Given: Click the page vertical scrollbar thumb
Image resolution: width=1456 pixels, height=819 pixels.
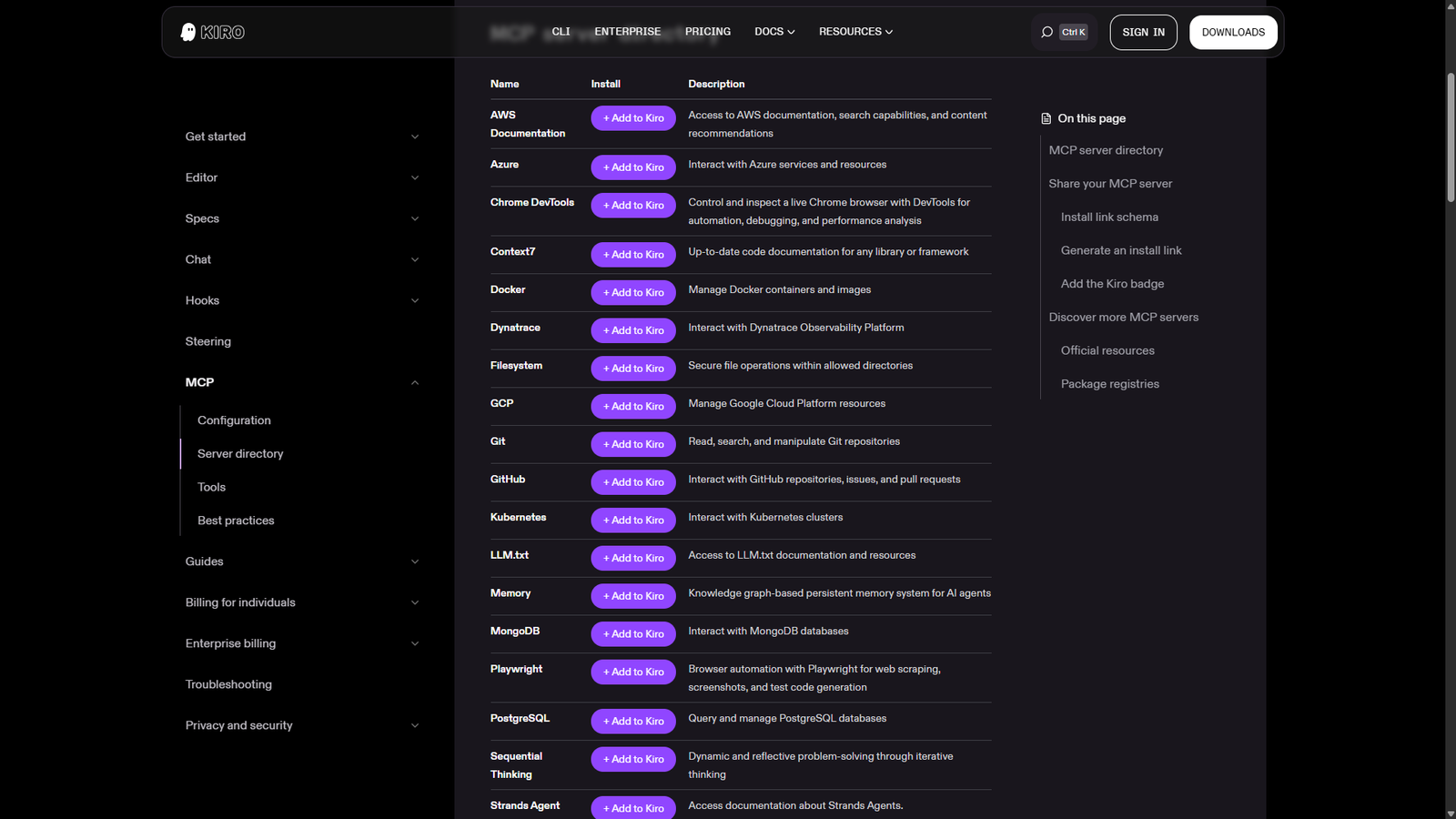Looking at the screenshot, I should pyautogui.click(x=1451, y=136).
